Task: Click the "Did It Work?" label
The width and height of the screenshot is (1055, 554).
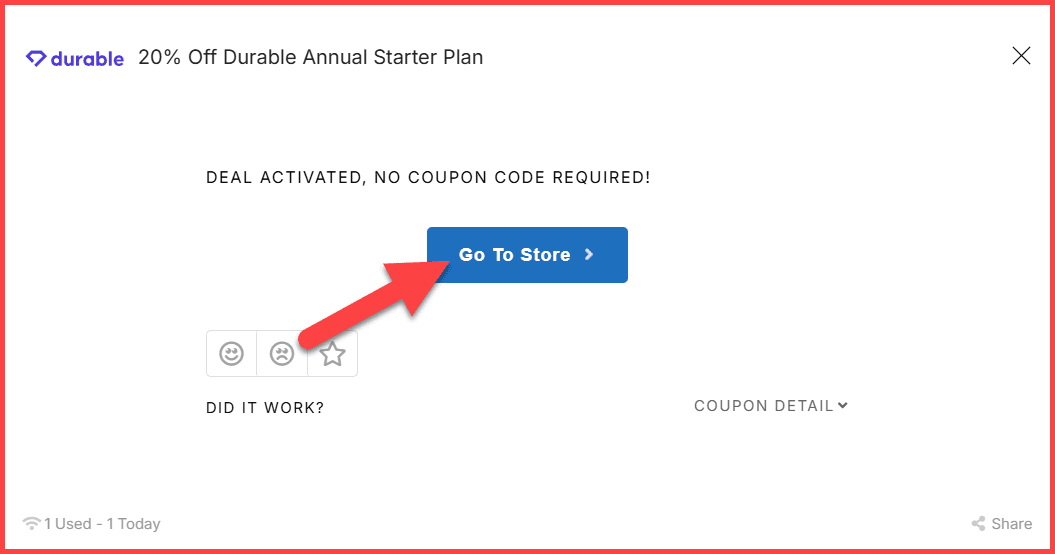Action: tap(265, 408)
